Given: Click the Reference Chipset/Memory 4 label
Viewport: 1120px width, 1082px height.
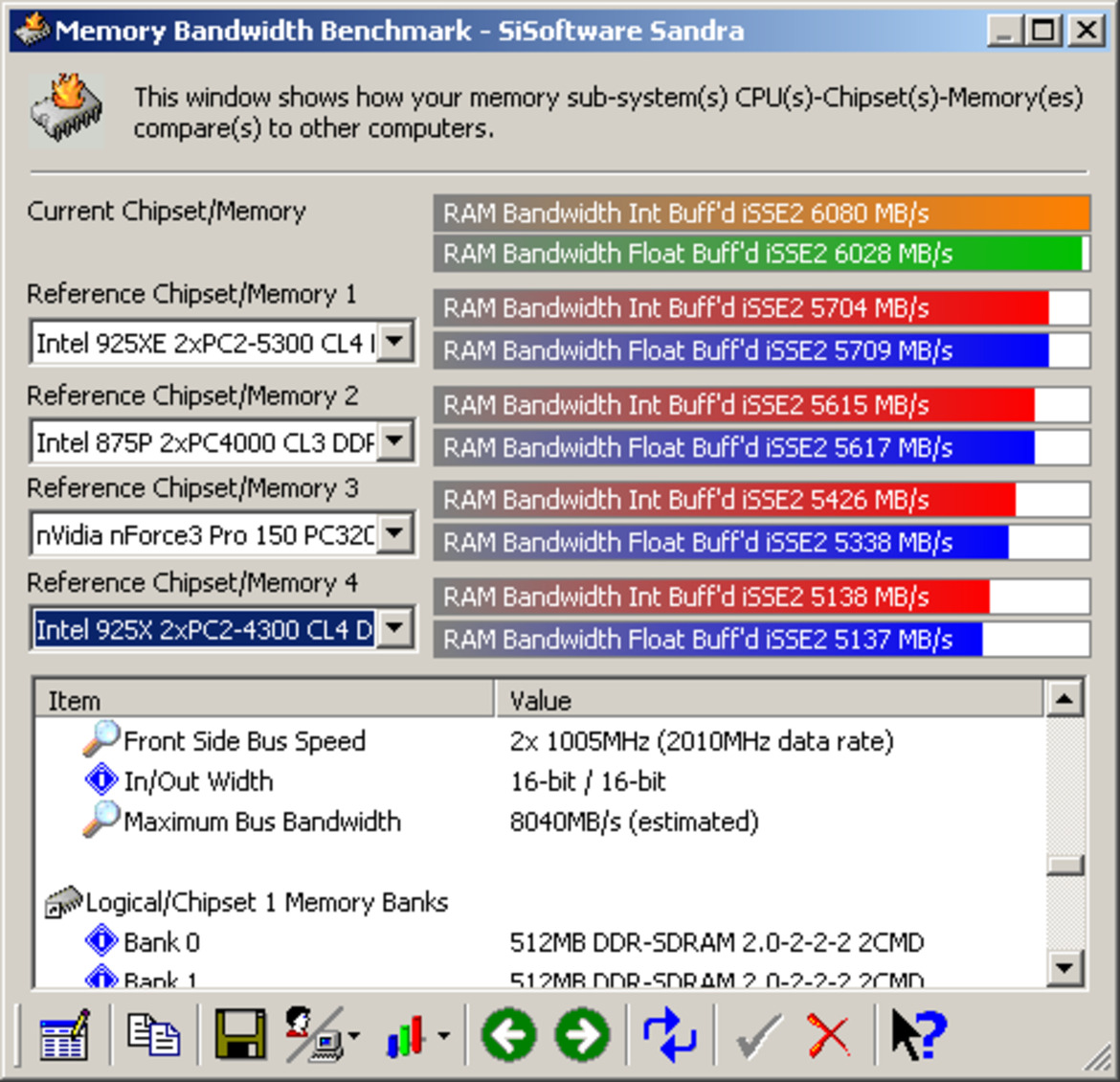Looking at the screenshot, I should [192, 582].
